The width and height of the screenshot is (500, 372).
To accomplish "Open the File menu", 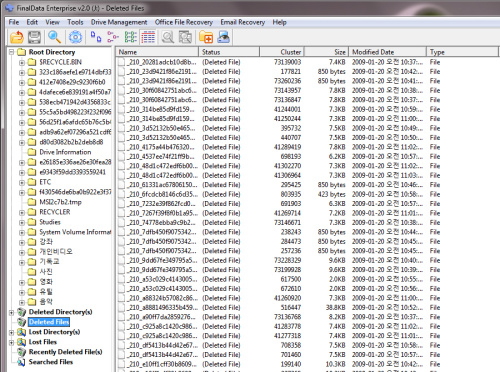I will 14,22.
